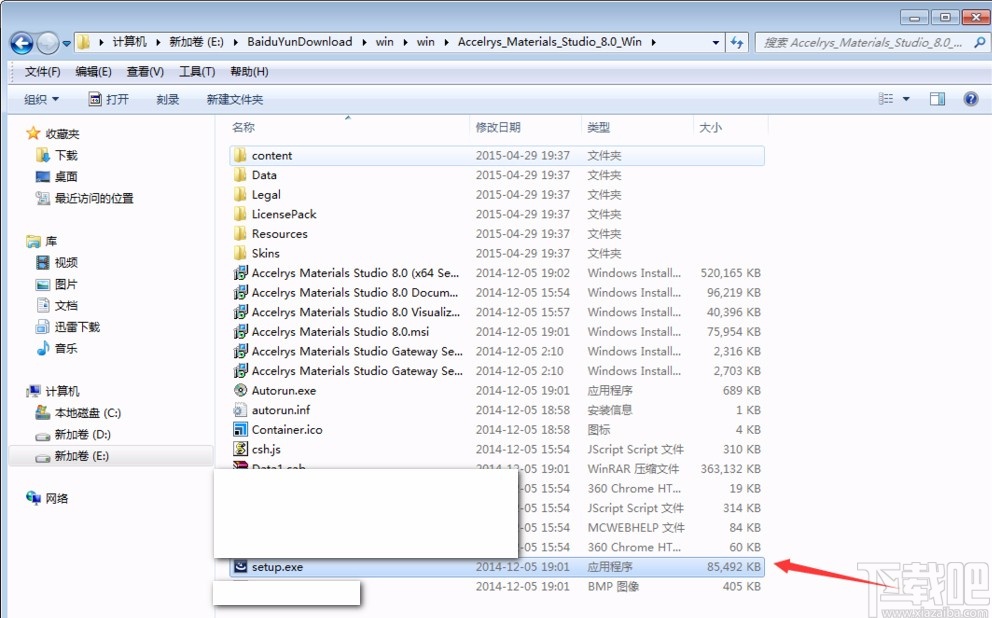Viewport: 992px width, 618px height.
Task: Click 363,132 KB size cell
Action: point(731,469)
